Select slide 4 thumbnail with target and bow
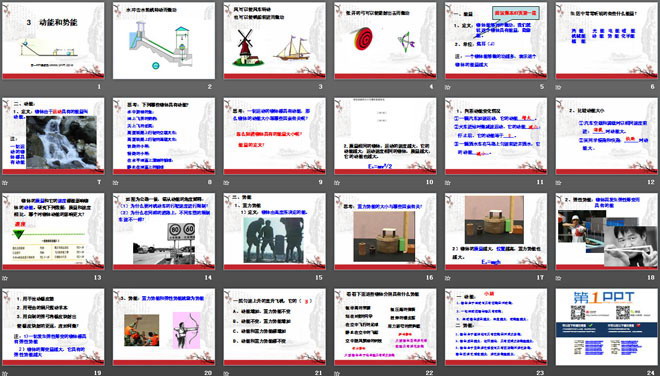 point(385,40)
